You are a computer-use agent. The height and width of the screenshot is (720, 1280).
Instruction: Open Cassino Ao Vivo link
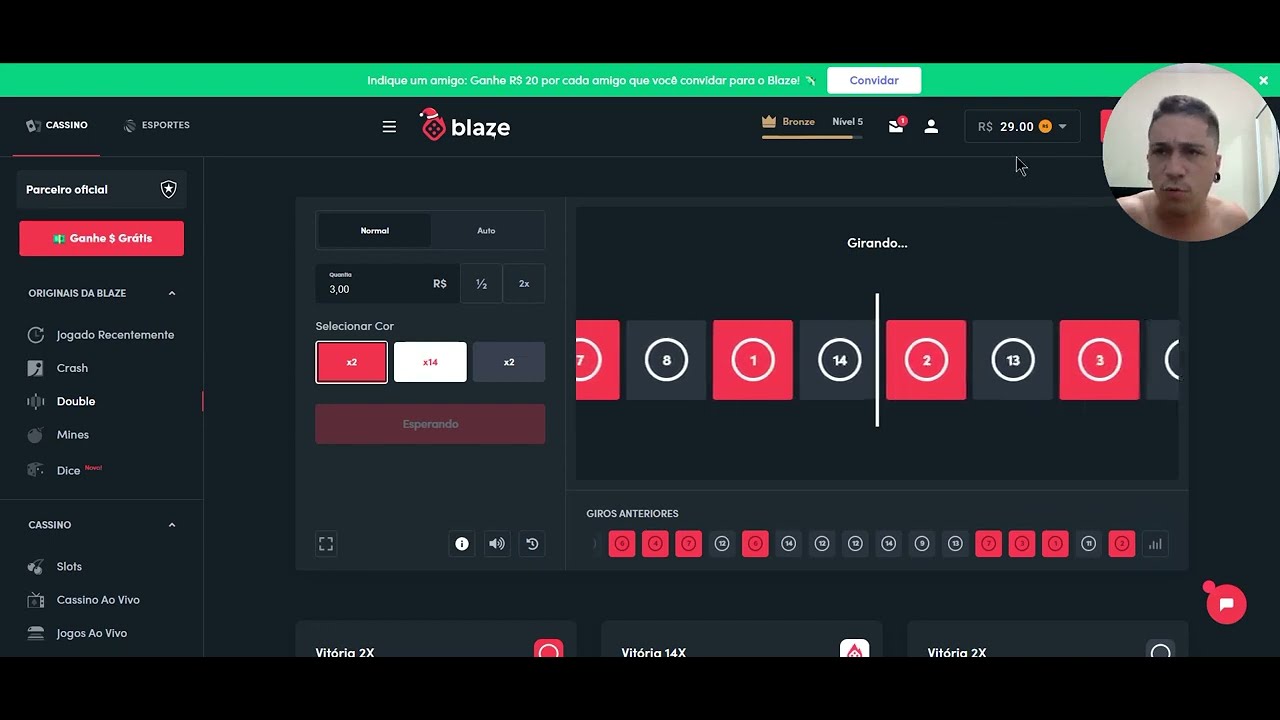coord(98,600)
